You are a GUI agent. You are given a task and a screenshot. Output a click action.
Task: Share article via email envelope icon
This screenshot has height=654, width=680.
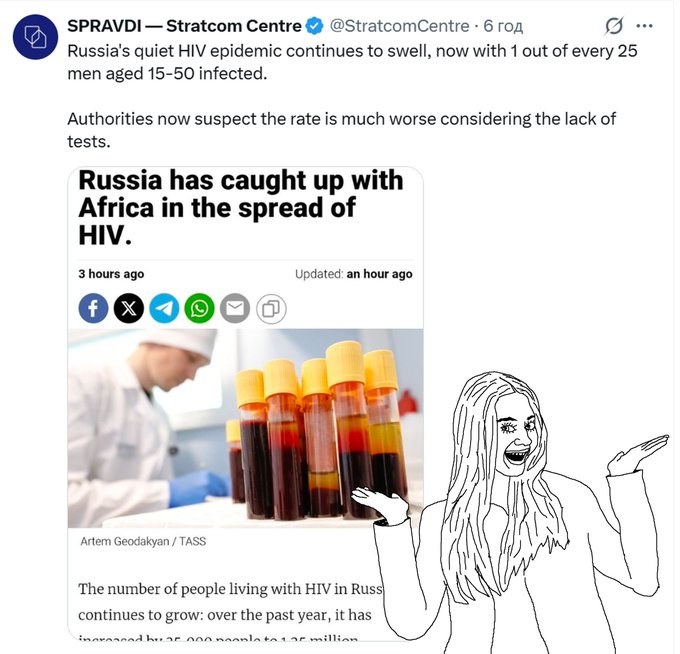click(234, 308)
